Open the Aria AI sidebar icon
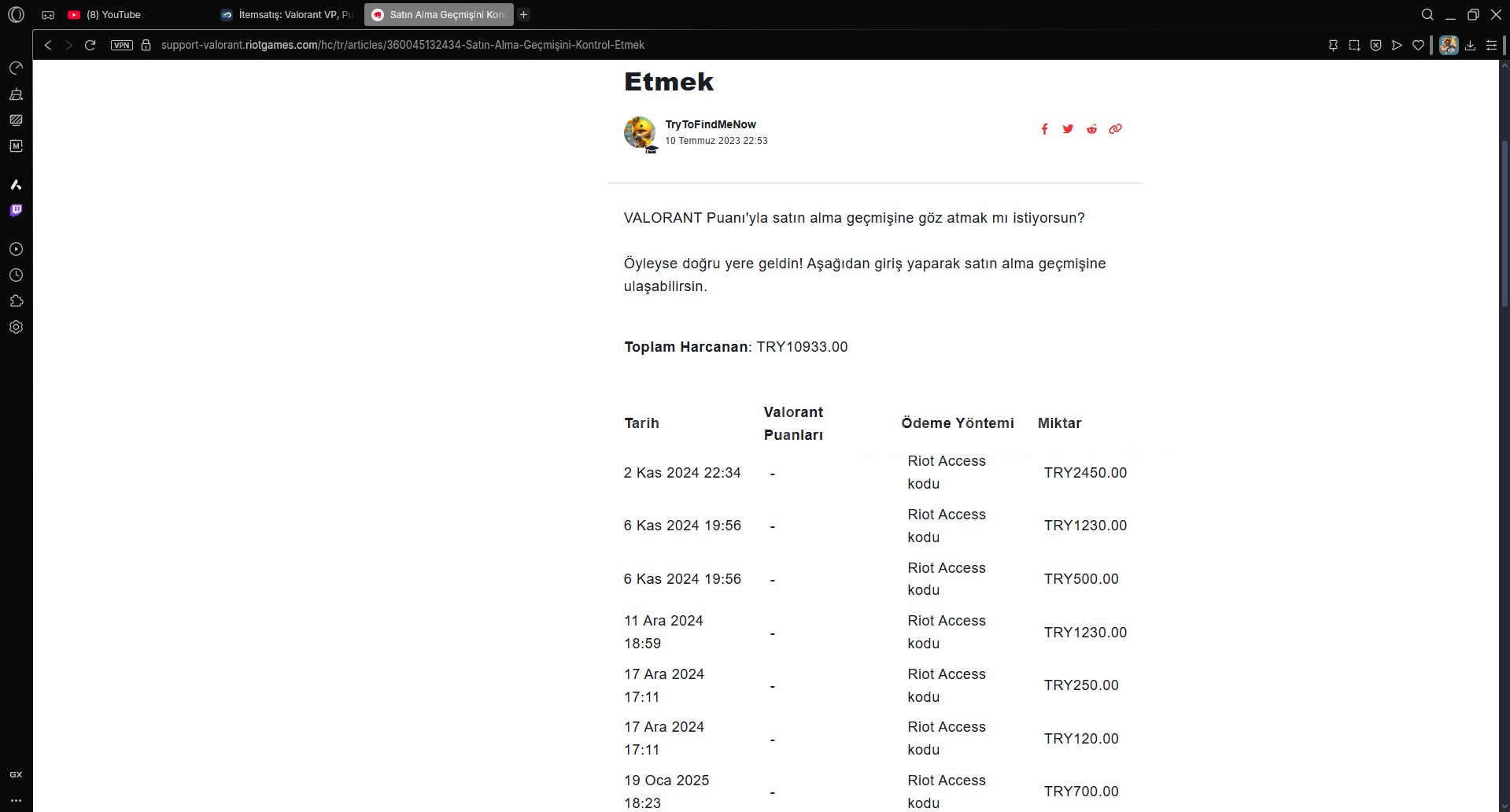1510x812 pixels. tap(16, 185)
